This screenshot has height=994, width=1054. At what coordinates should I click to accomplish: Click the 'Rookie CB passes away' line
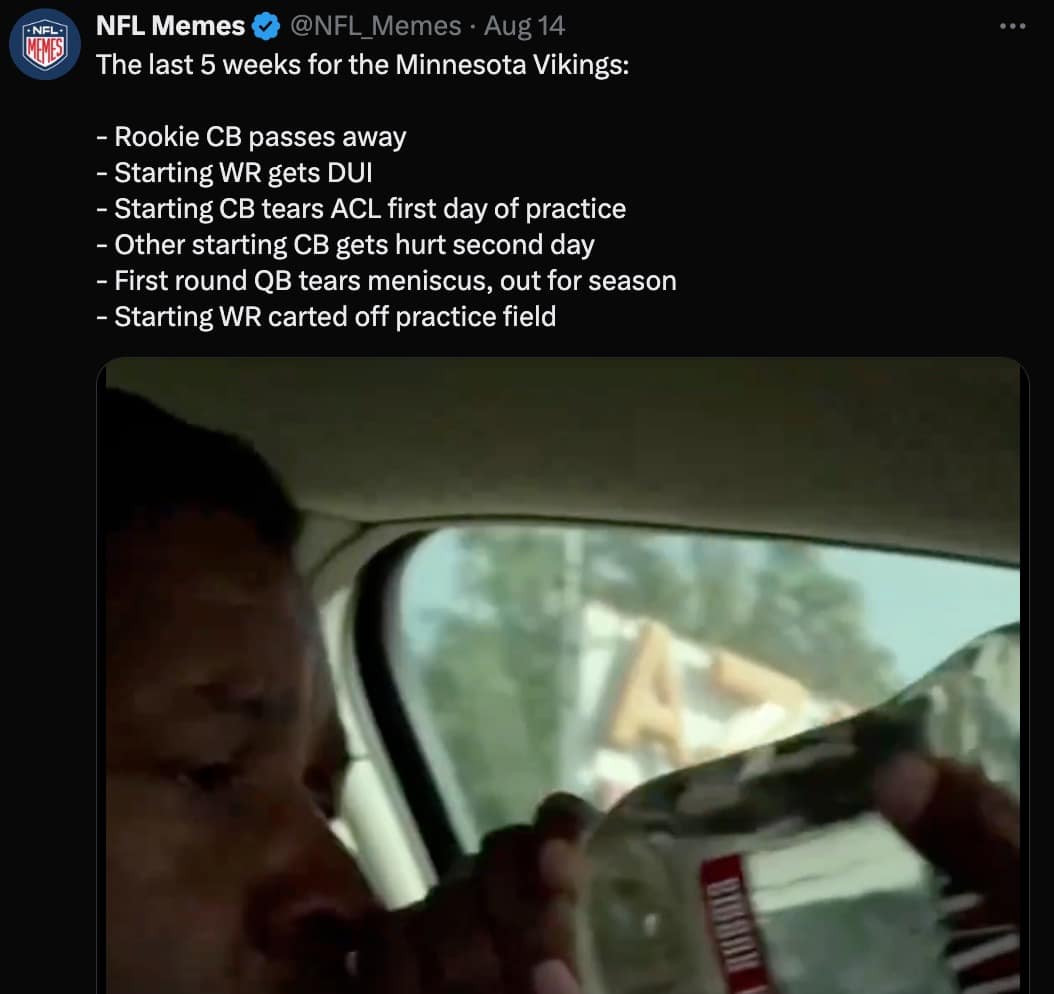(x=251, y=137)
